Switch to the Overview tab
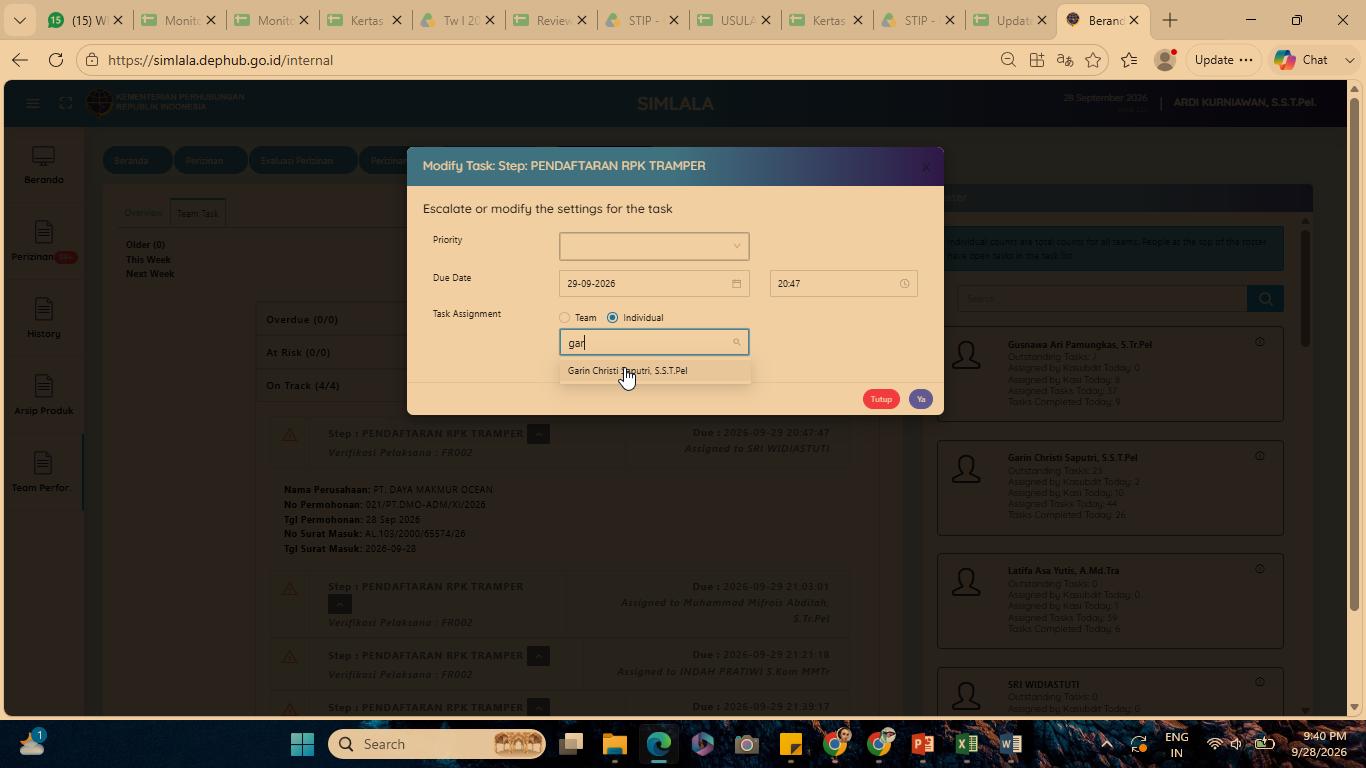This screenshot has width=1366, height=768. coord(143,213)
